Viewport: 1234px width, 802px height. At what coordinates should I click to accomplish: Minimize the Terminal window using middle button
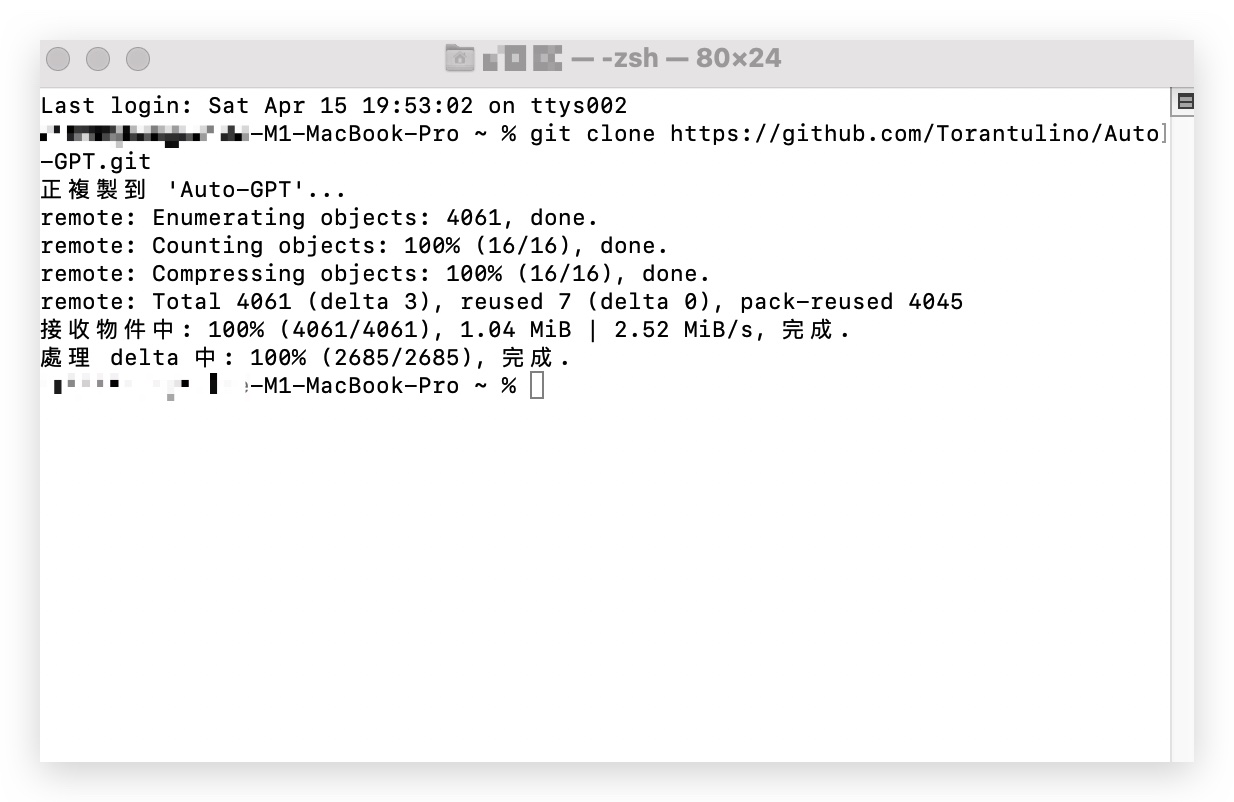[x=98, y=59]
